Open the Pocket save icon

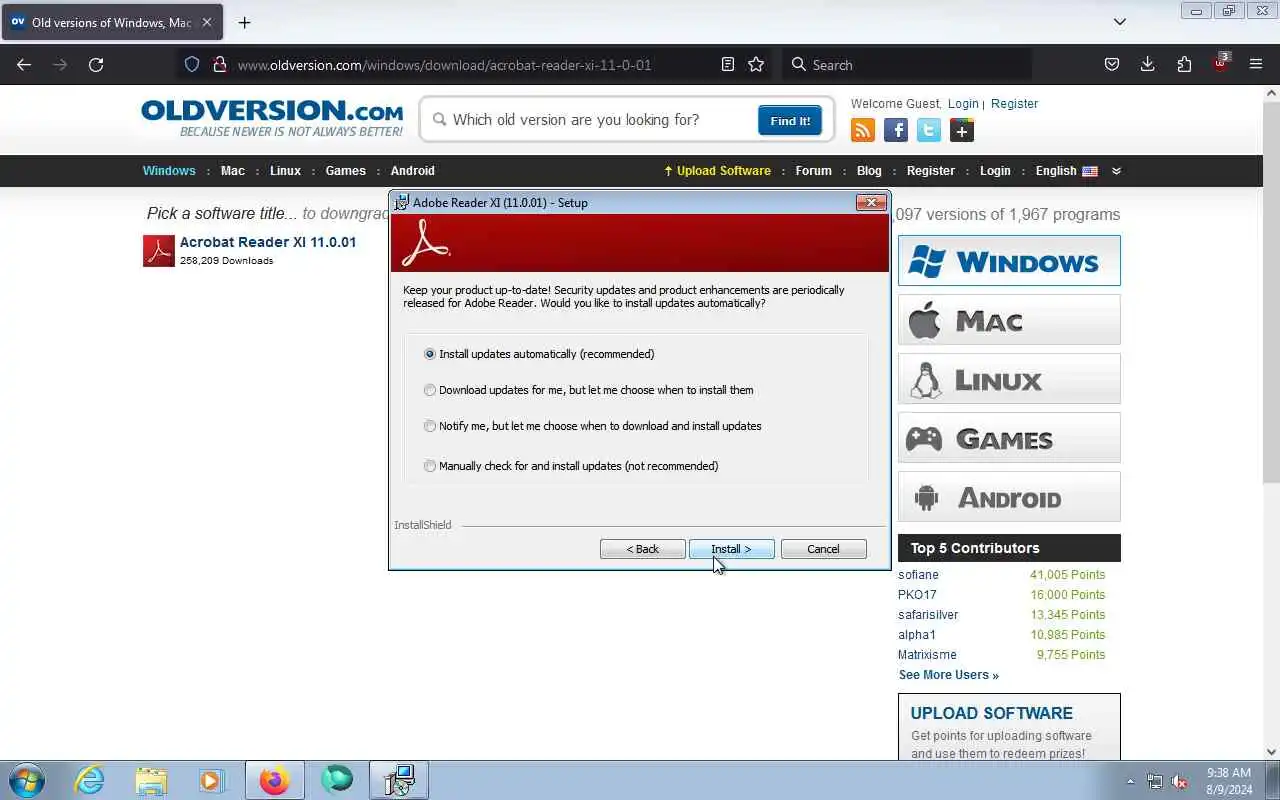coord(1111,64)
